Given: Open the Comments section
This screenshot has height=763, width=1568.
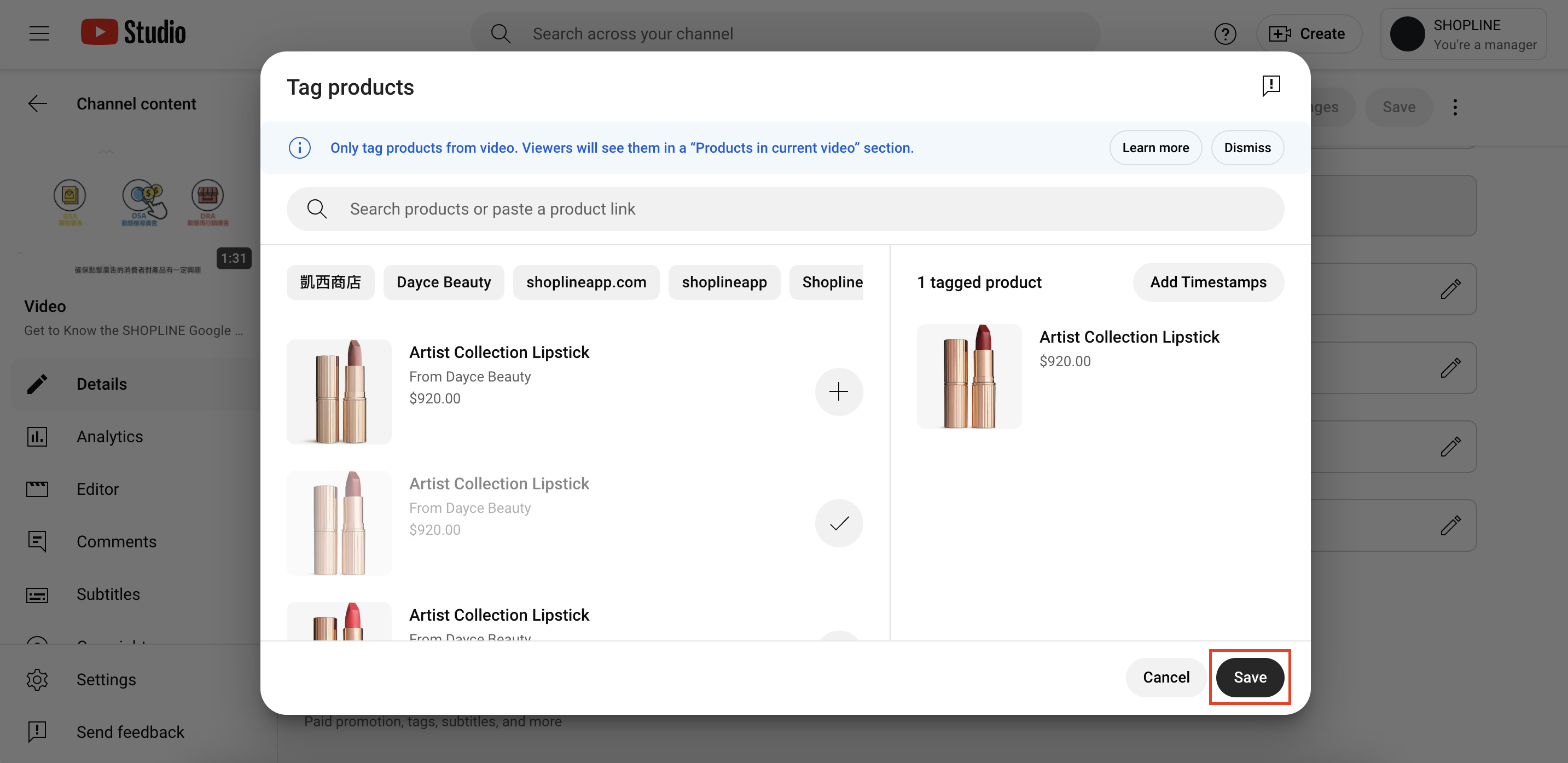Looking at the screenshot, I should click(x=137, y=541).
